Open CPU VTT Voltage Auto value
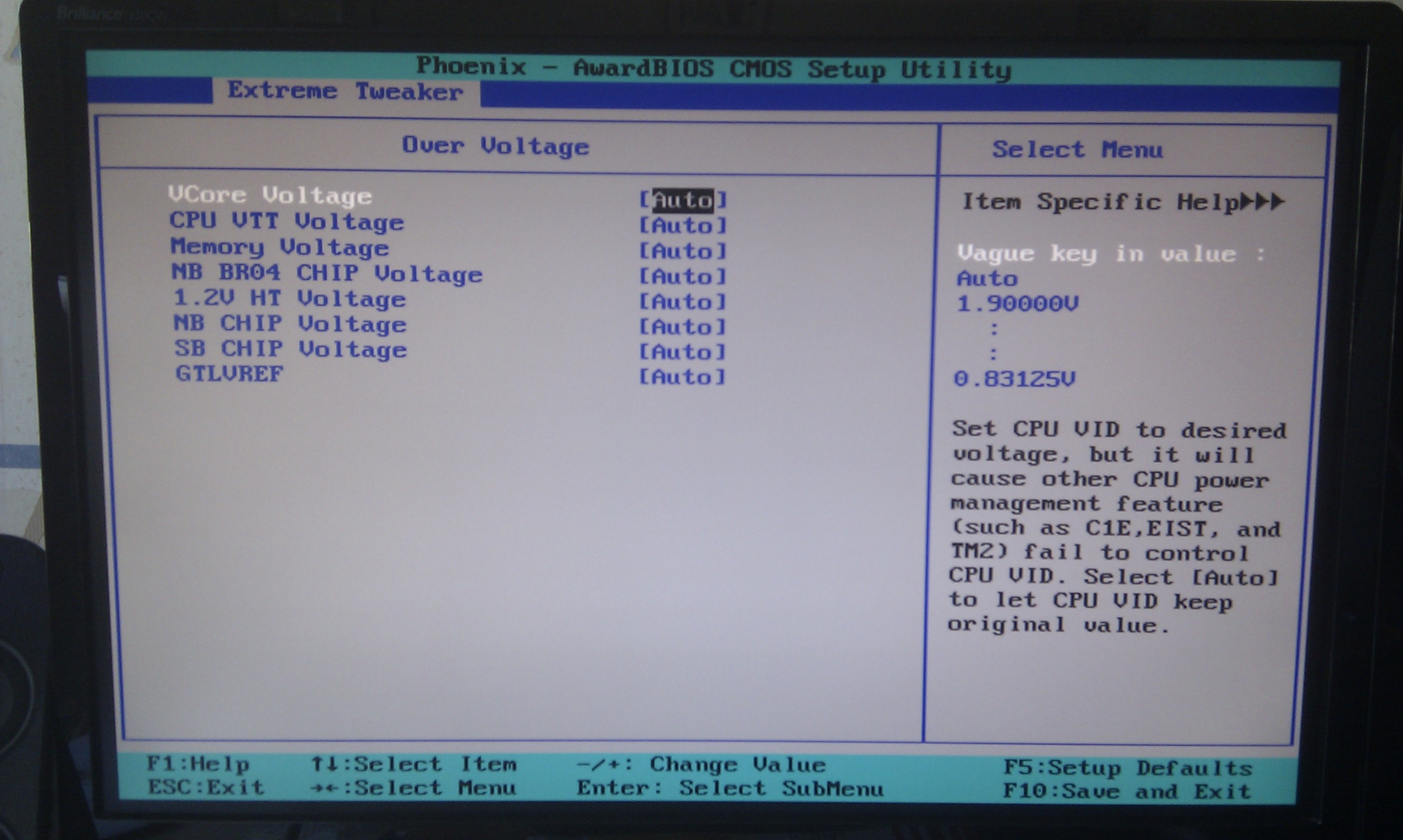This screenshot has width=1403, height=840. click(x=683, y=225)
